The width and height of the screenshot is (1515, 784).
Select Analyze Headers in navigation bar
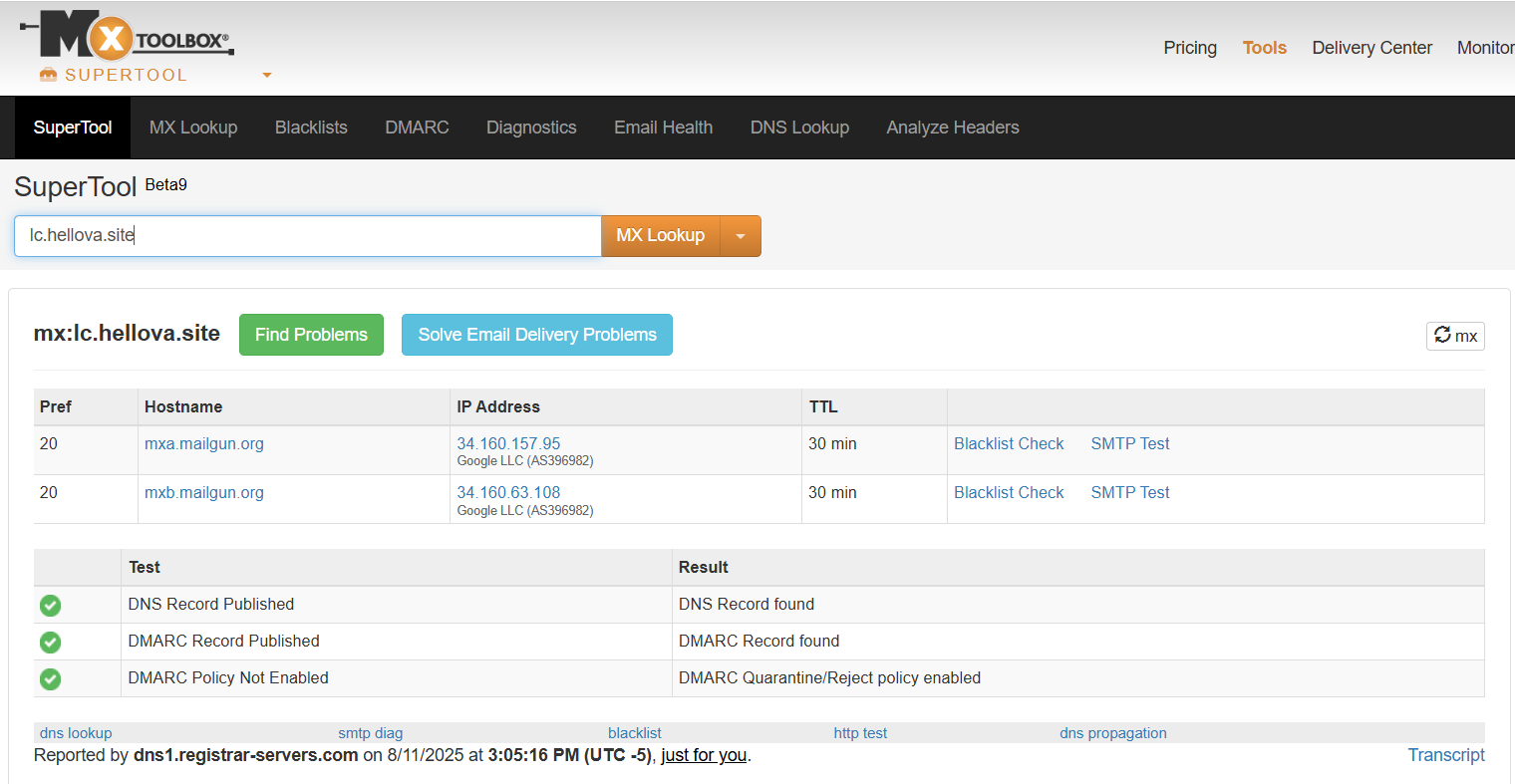coord(952,128)
